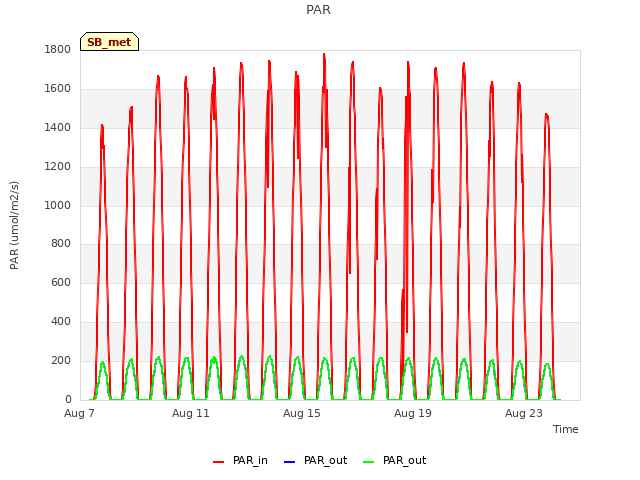
Task: Click the chart title PAR
Action: pyautogui.click(x=318, y=10)
